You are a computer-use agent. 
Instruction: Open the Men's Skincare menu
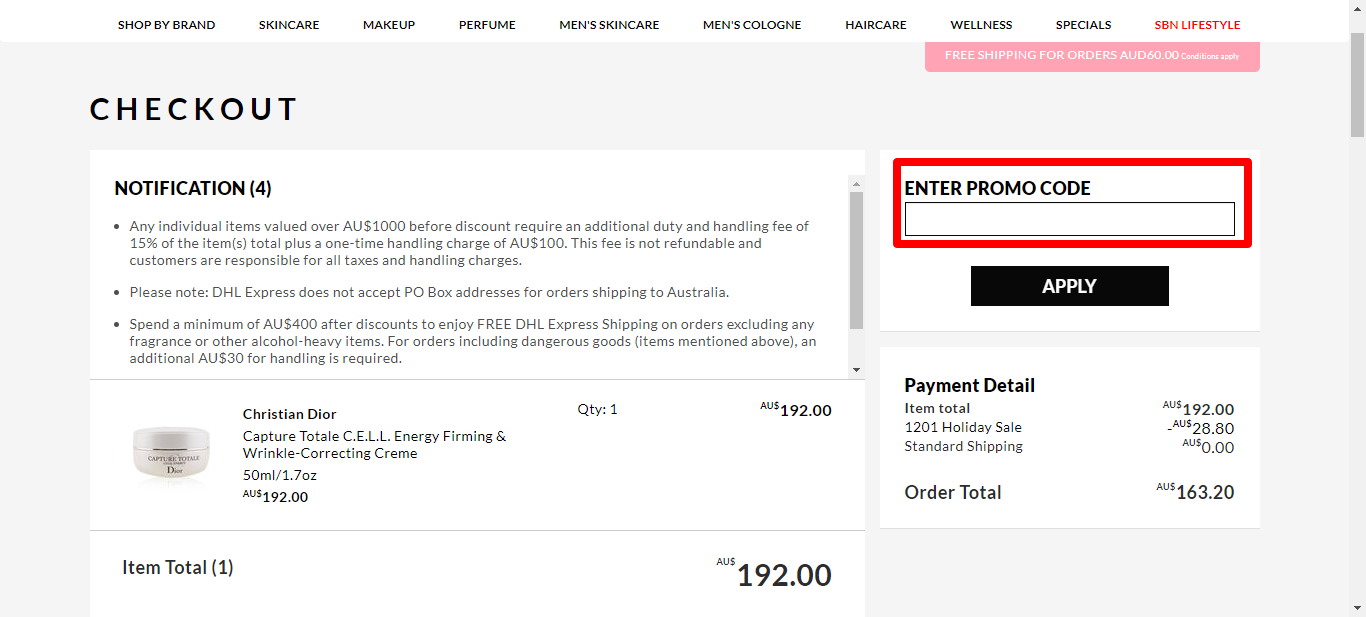[609, 25]
